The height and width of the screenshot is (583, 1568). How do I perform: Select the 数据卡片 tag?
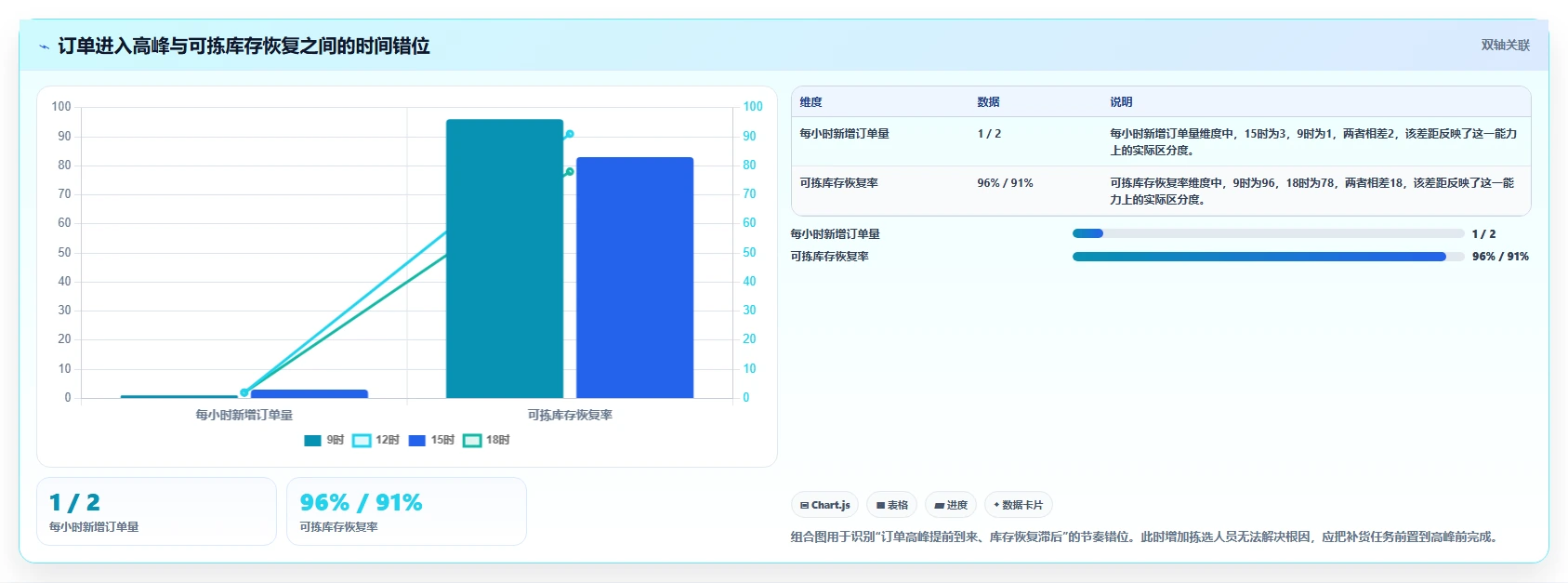click(x=1019, y=505)
